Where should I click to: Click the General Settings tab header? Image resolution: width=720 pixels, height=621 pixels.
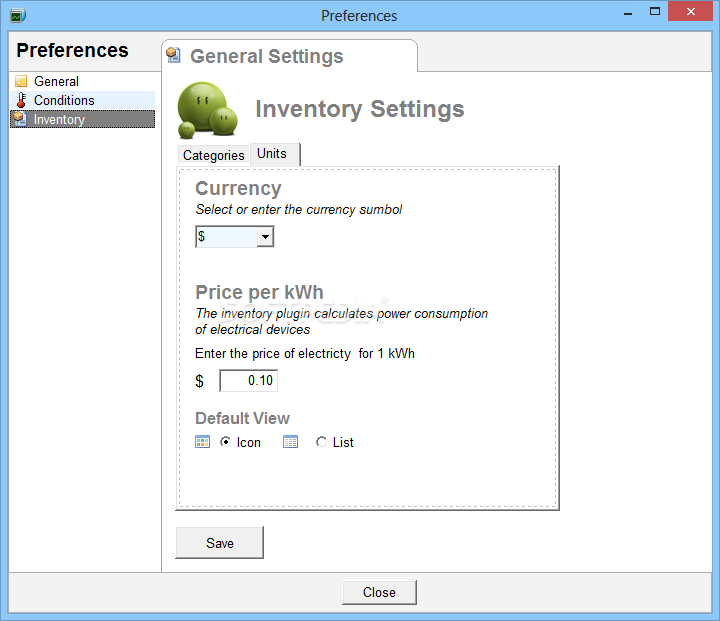tap(289, 56)
